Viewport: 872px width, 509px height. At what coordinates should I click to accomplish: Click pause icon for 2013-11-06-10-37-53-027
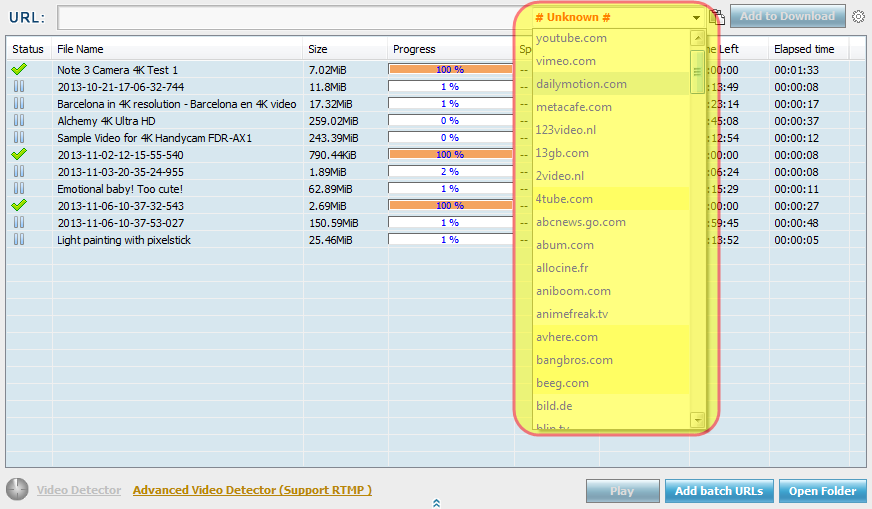coord(19,222)
